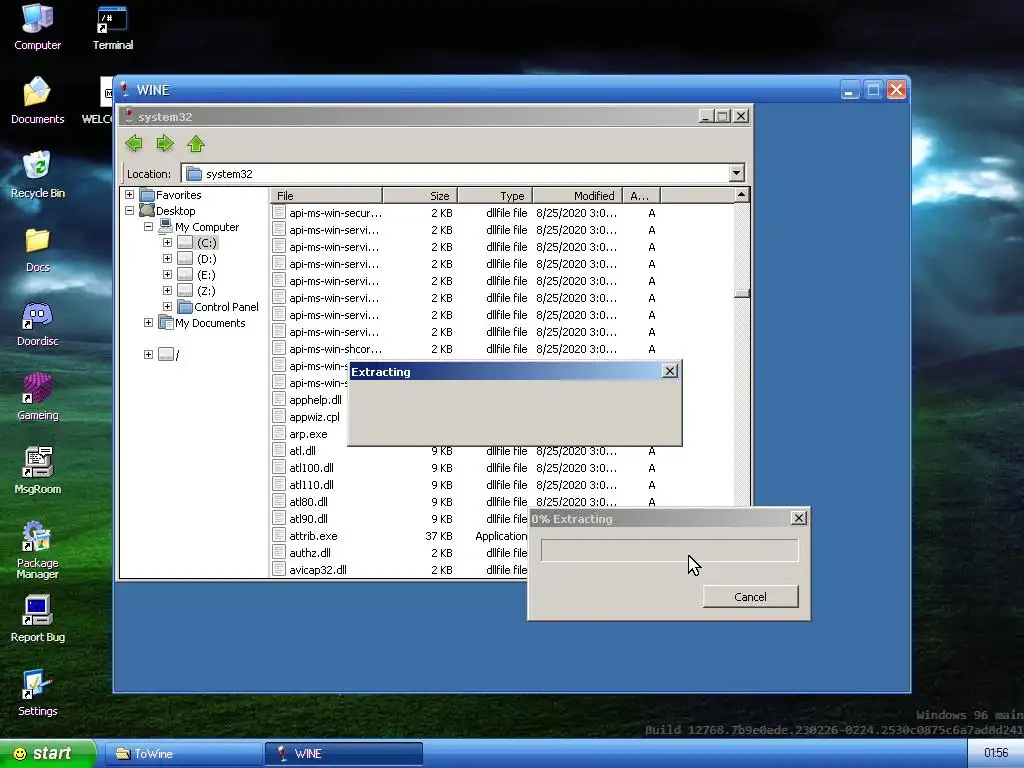
Task: Click the Favorites folder icon in tree
Action: (x=147, y=195)
